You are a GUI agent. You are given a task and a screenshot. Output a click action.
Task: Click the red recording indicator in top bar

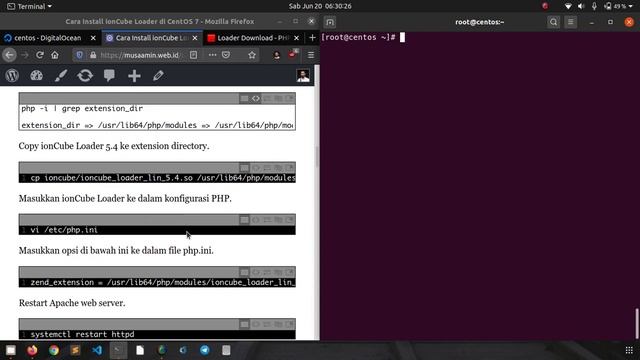(545, 6)
